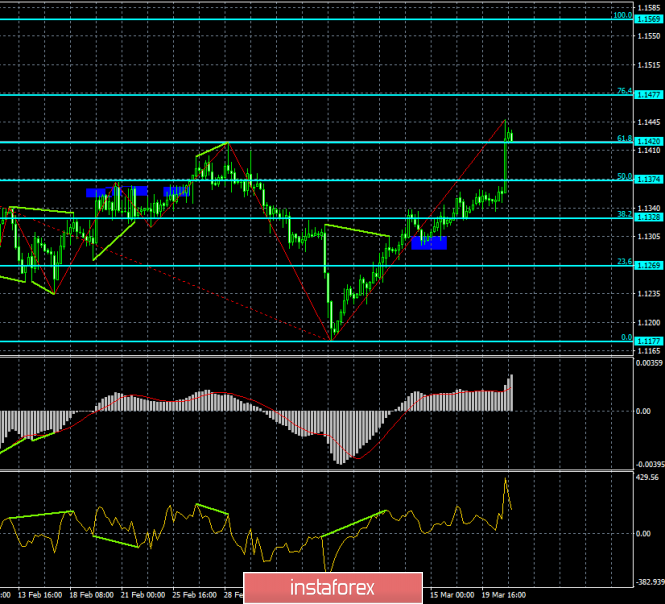
Task: Click the 25 Feb 16:00 date label
Action: [x=195, y=595]
